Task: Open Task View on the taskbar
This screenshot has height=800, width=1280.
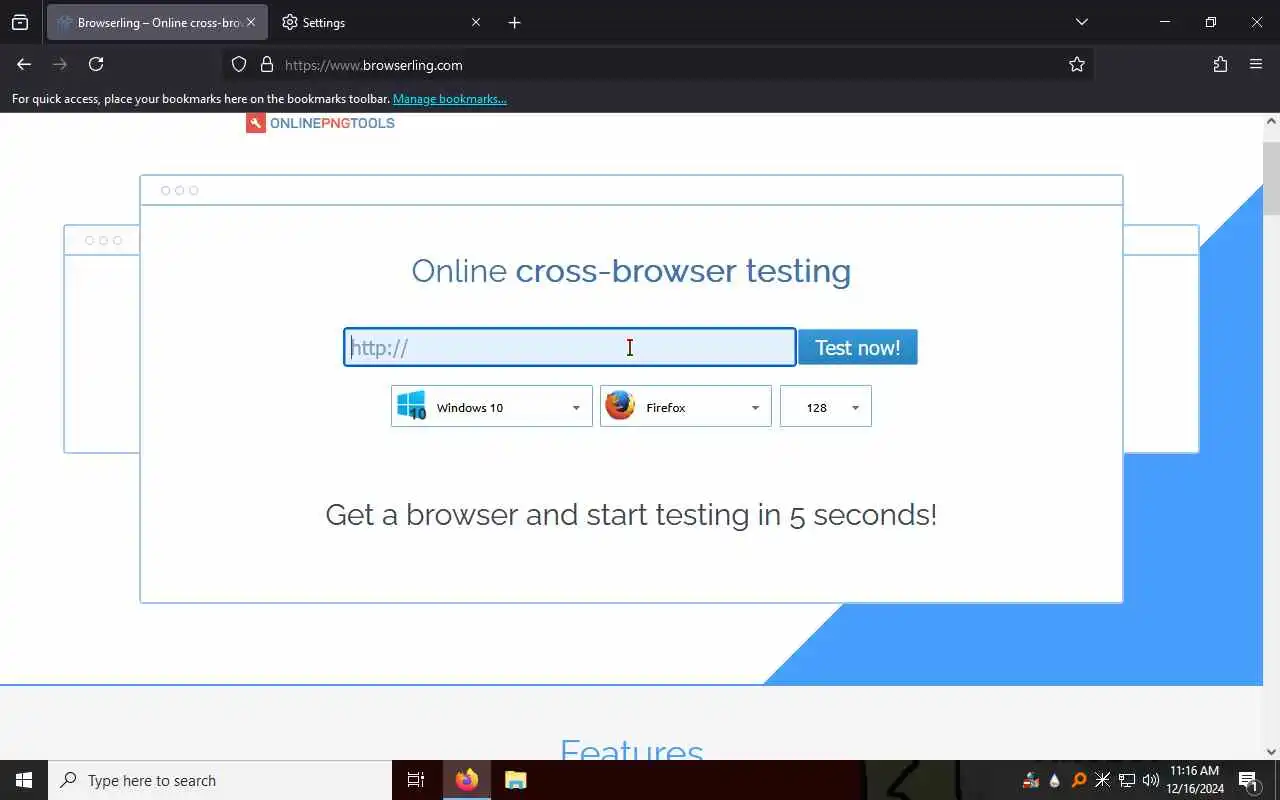Action: click(x=416, y=780)
